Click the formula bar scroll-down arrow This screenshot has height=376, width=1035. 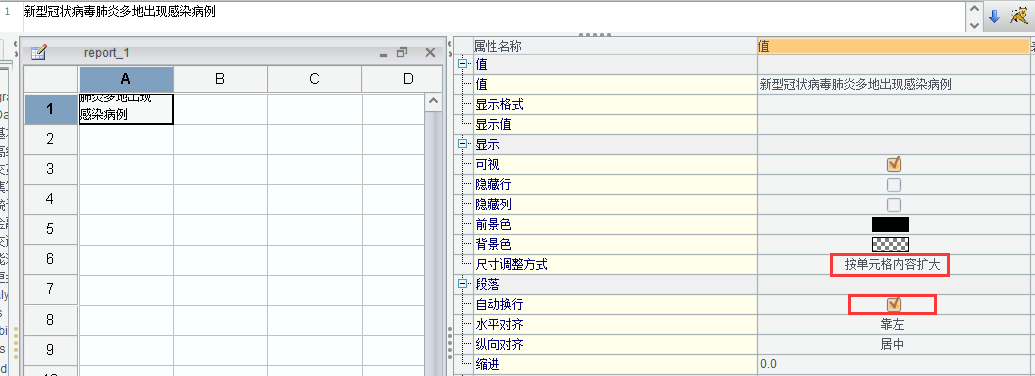974,24
